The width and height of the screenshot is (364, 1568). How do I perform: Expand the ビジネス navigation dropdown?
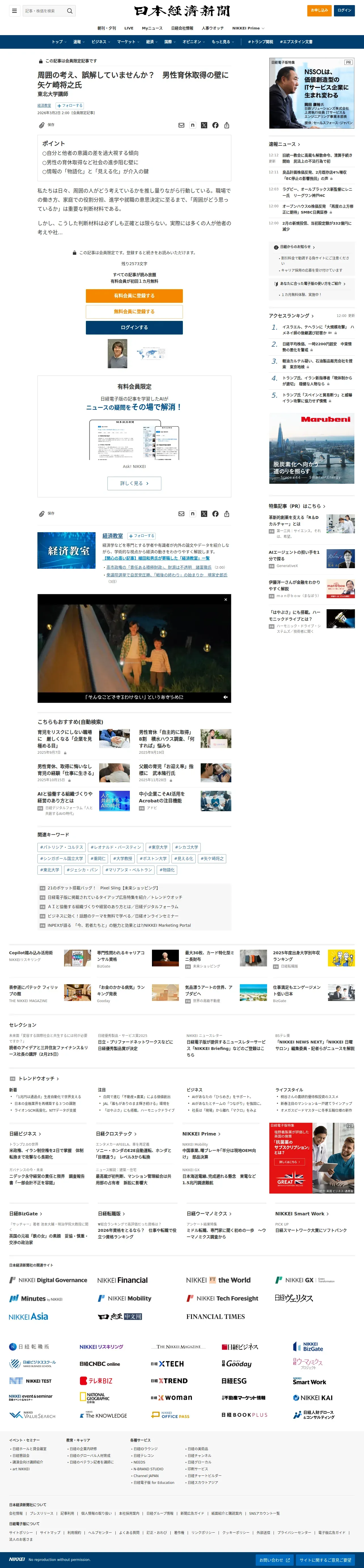(x=101, y=42)
